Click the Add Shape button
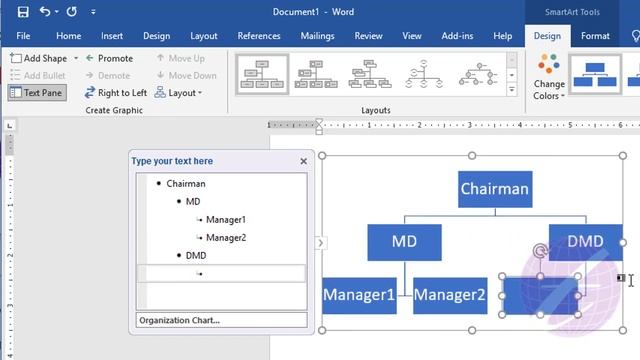Screen dimensions: 640x360 coord(38,58)
